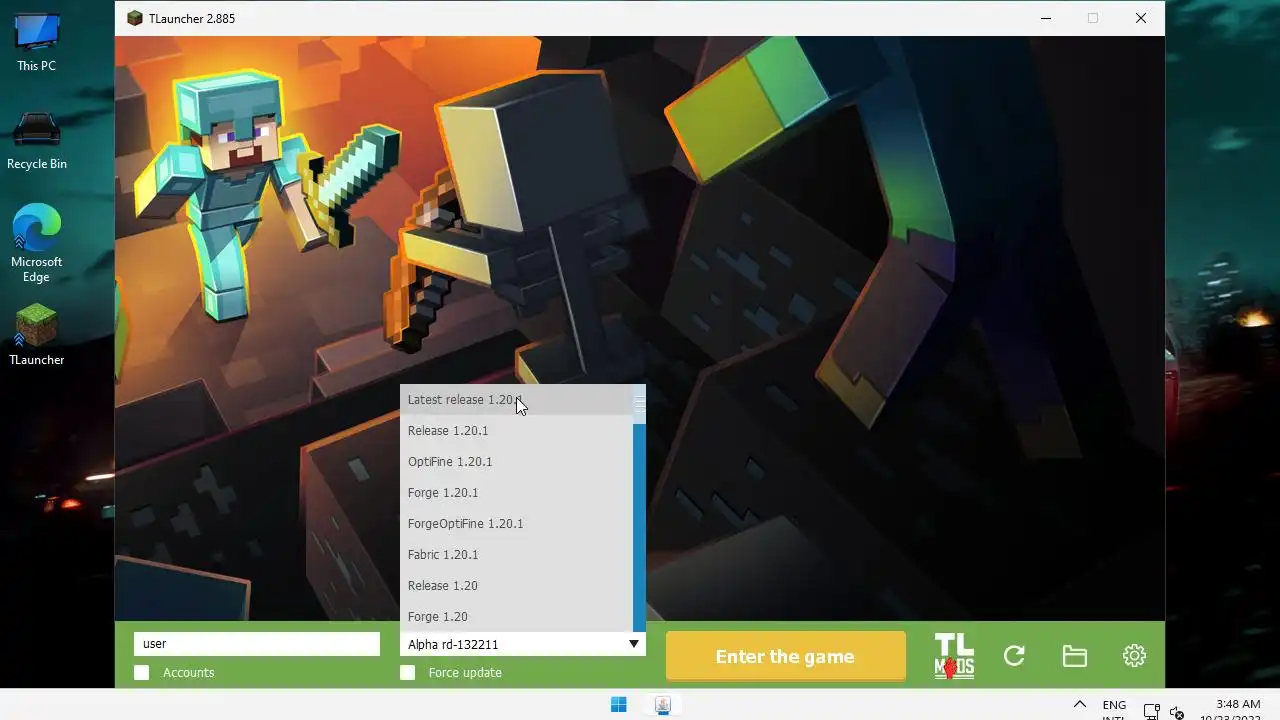The image size is (1280, 720).
Task: Select Fabric 1.20.1 version
Action: coord(516,555)
